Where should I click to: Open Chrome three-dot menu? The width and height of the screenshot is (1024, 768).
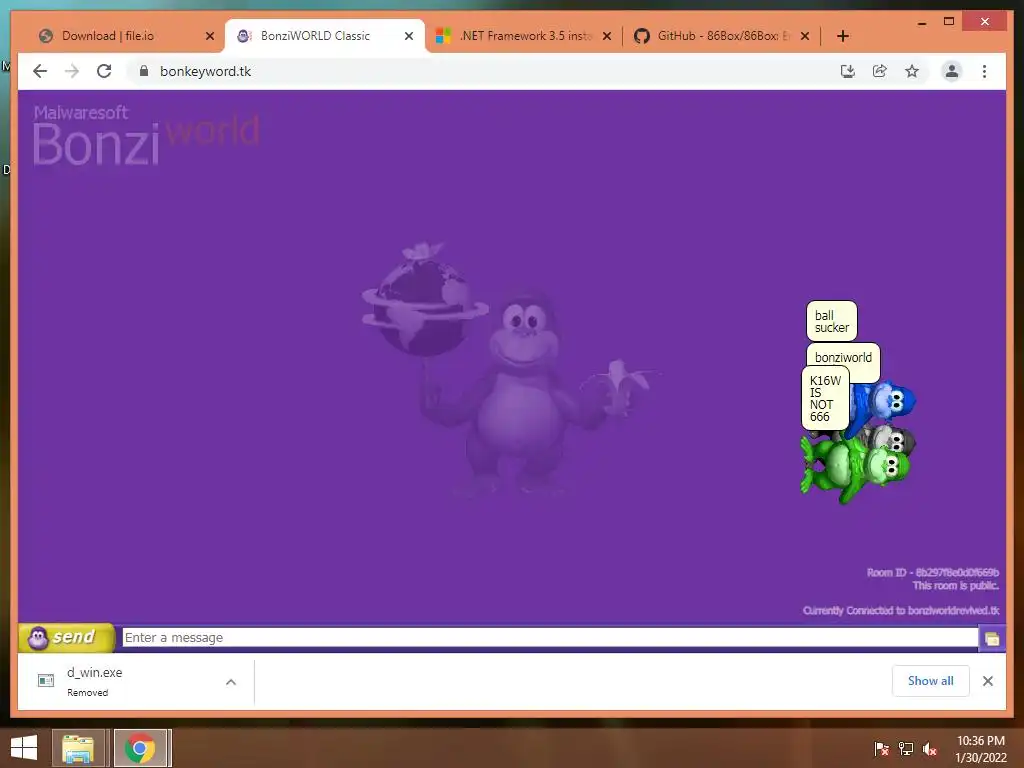coord(984,71)
